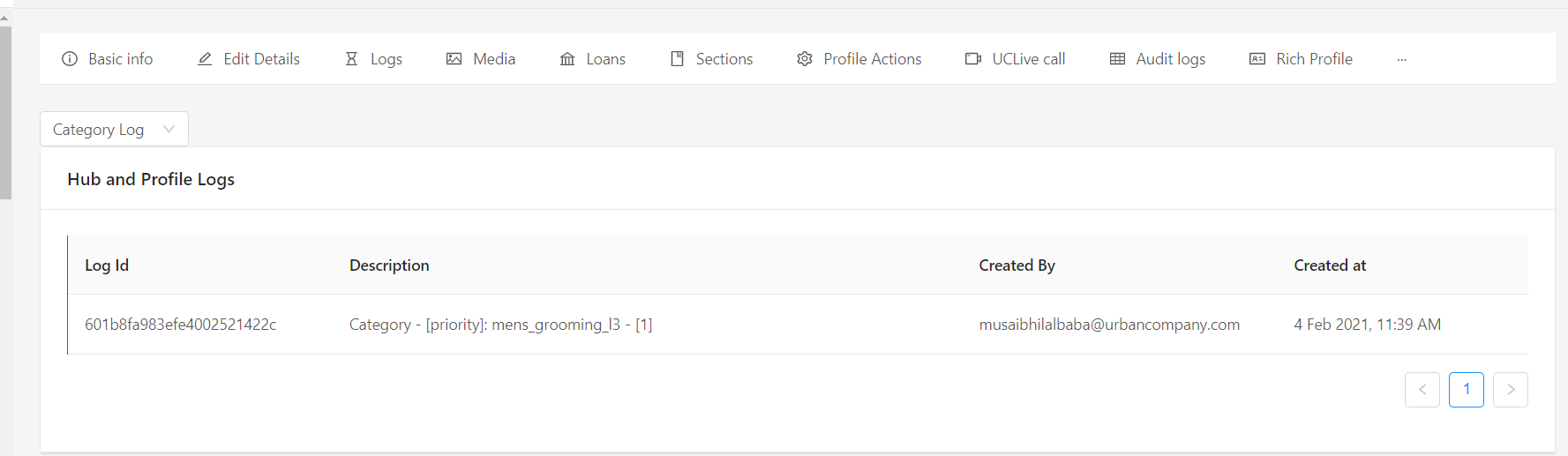Click the picture icon for Media
This screenshot has width=1568, height=456.
tap(454, 59)
